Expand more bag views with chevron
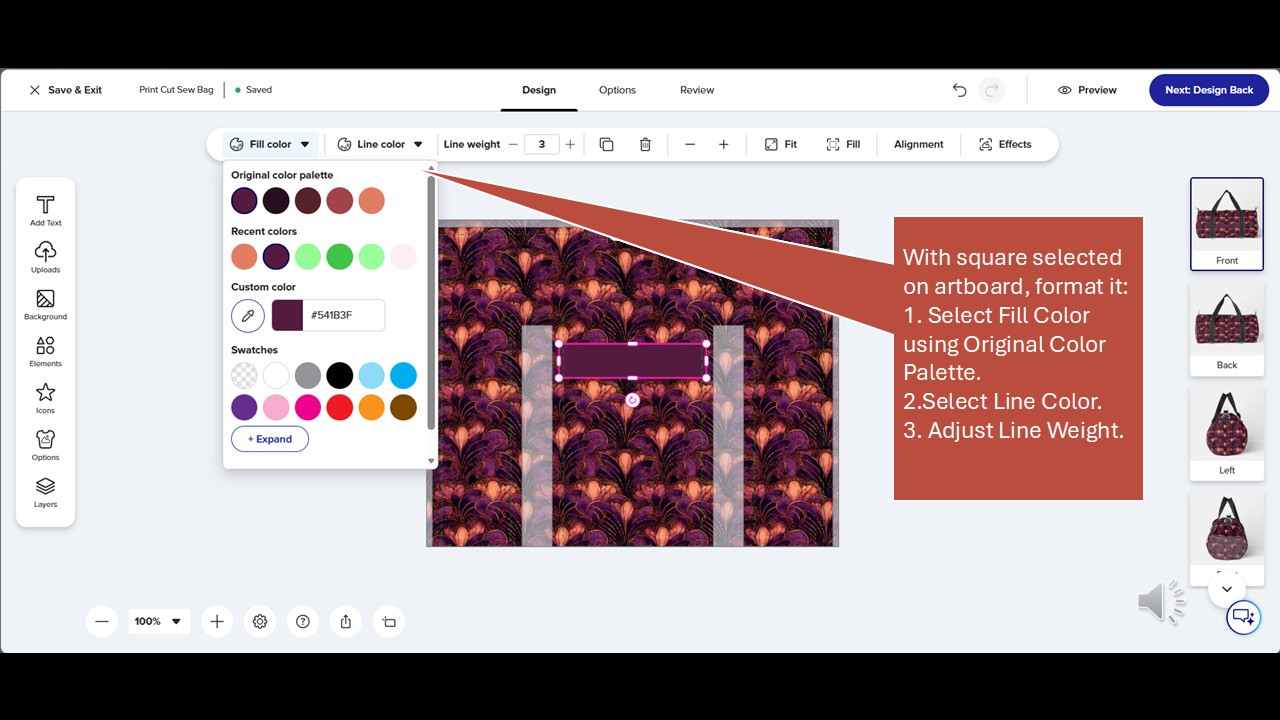 1227,589
